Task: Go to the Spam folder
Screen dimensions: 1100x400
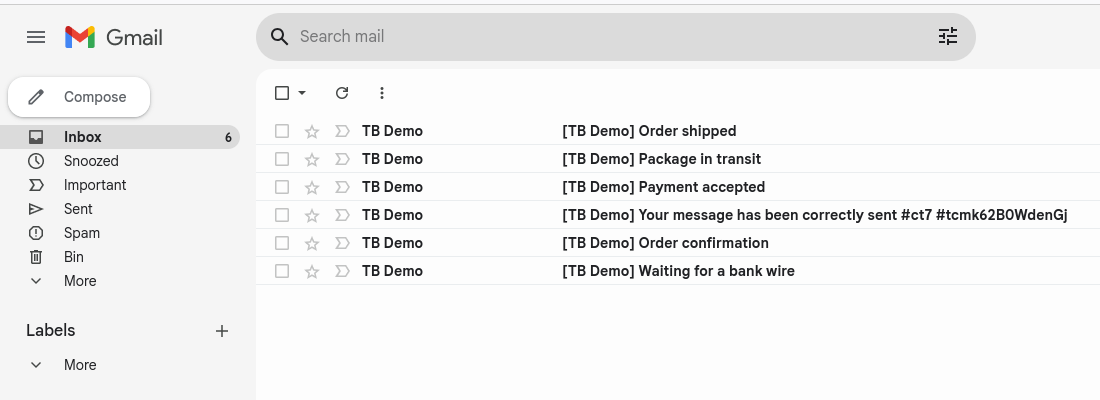Action: tap(81, 233)
